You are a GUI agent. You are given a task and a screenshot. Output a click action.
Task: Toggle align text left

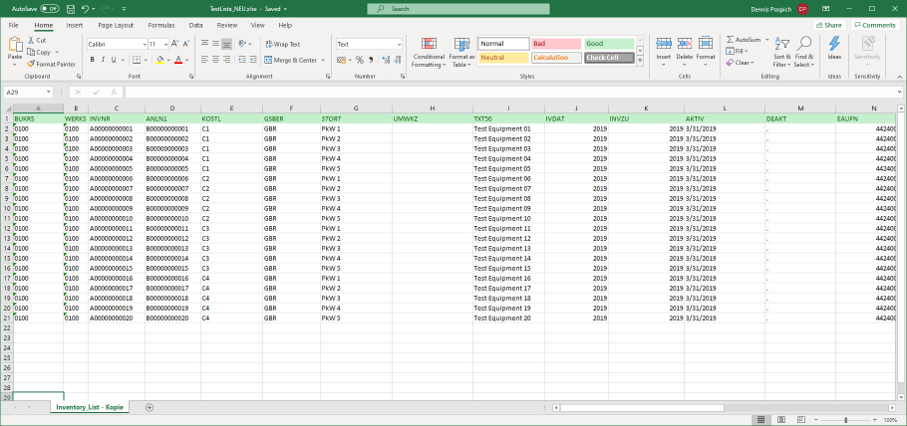205,60
